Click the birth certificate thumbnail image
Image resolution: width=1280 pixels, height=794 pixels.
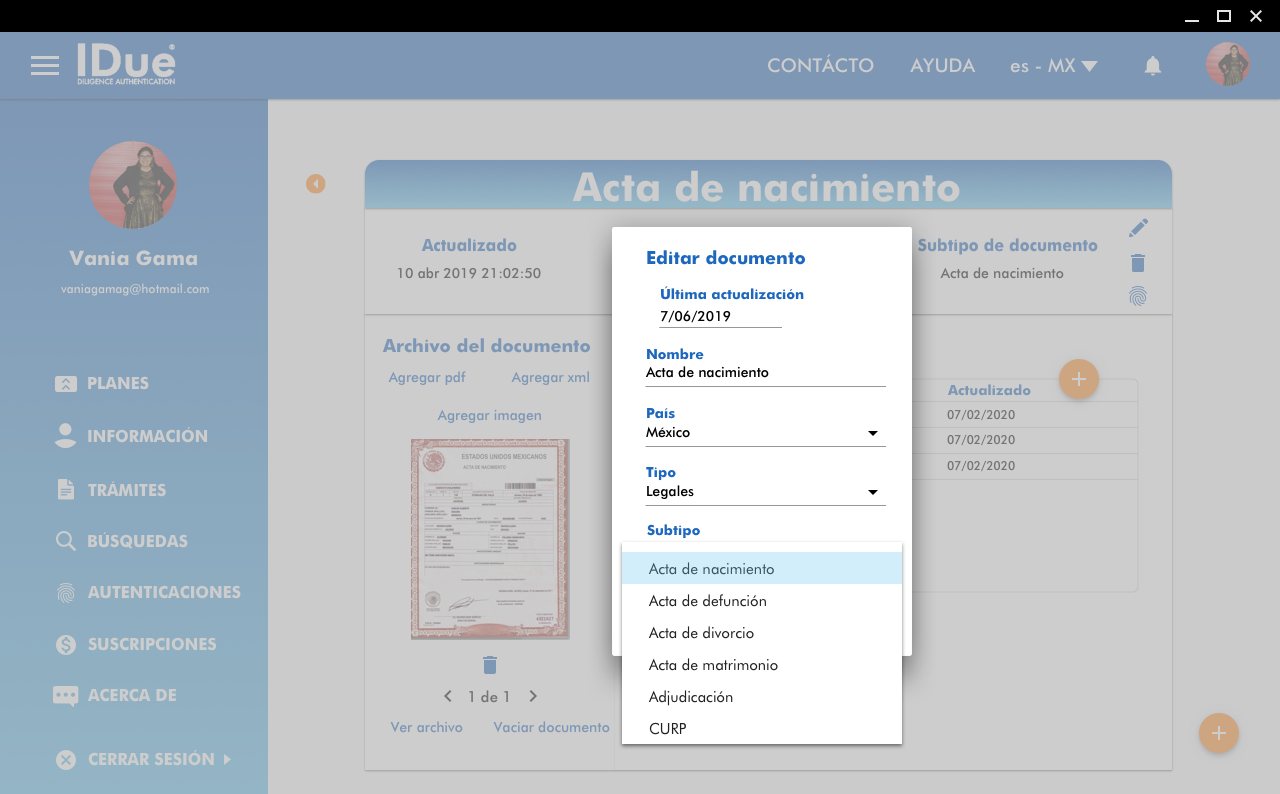[x=489, y=539]
